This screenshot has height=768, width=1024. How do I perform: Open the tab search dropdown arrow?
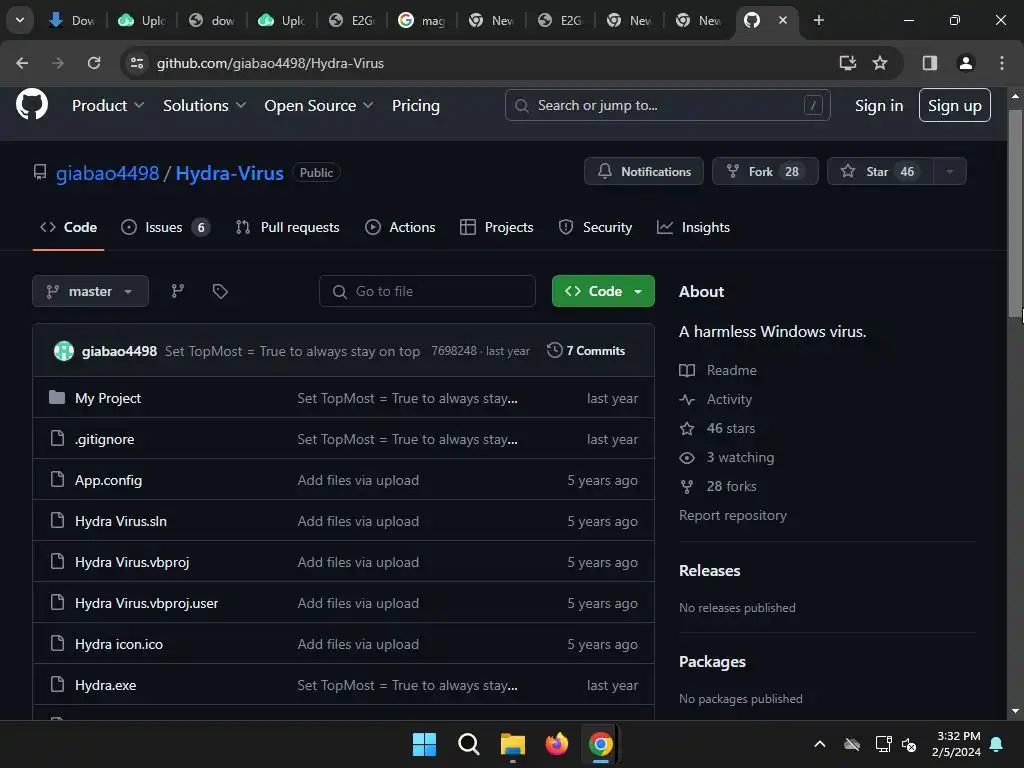tap(20, 20)
